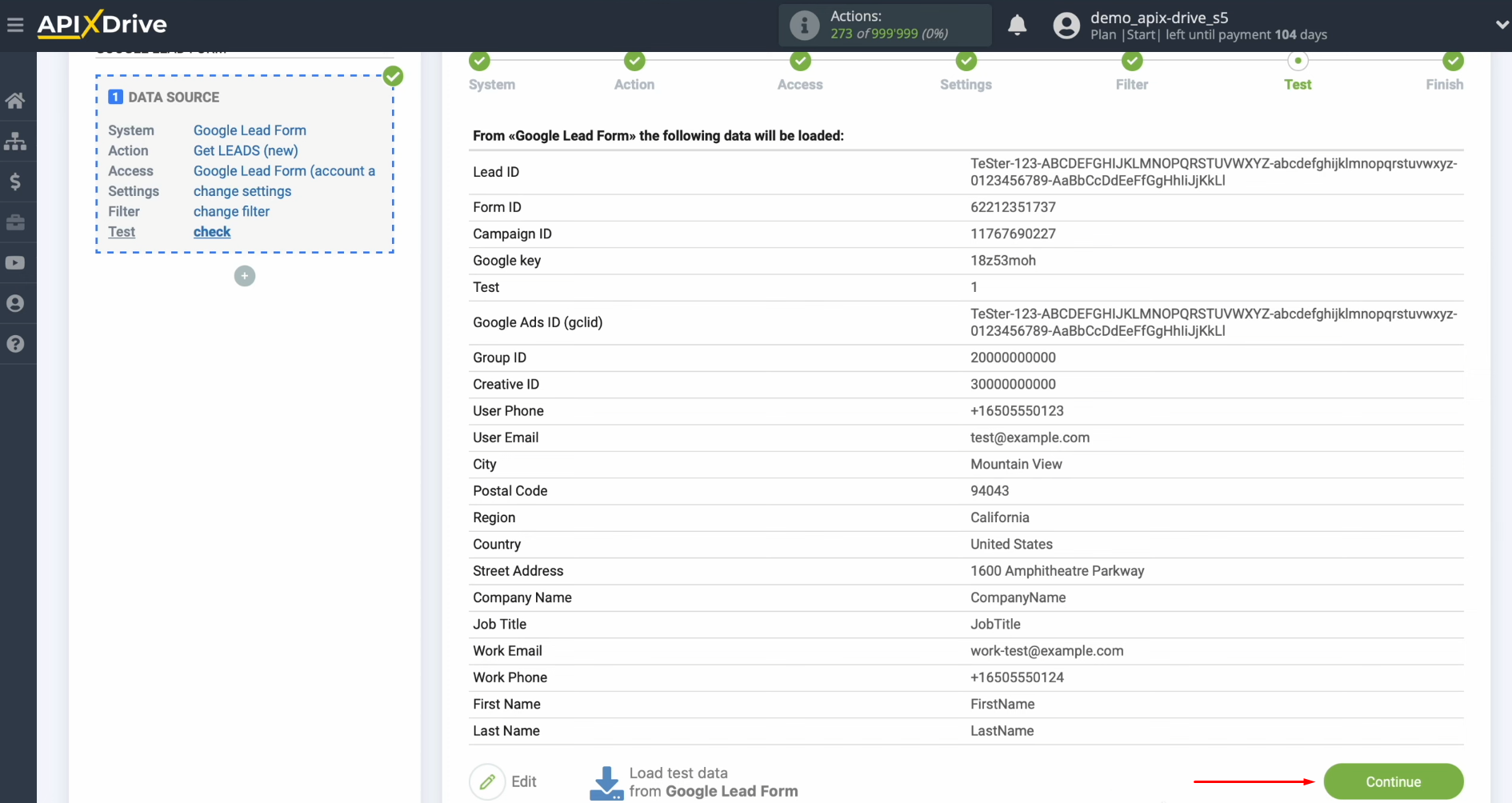Open the connections hierarchy icon in sidebar
Viewport: 1512px width, 803px height.
coord(16,141)
